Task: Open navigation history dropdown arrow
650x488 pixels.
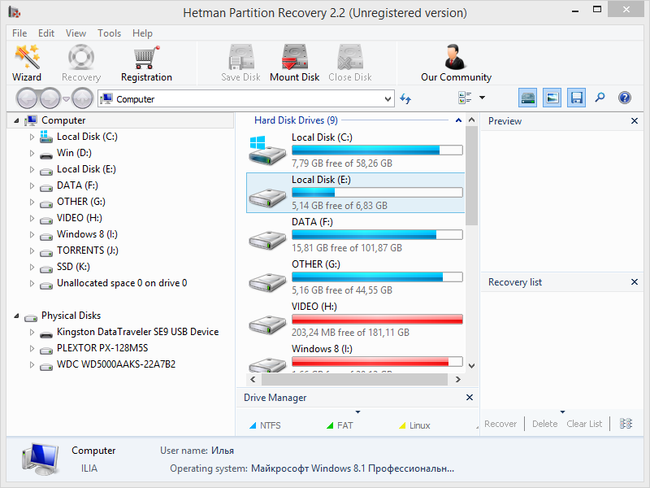Action: coord(66,99)
